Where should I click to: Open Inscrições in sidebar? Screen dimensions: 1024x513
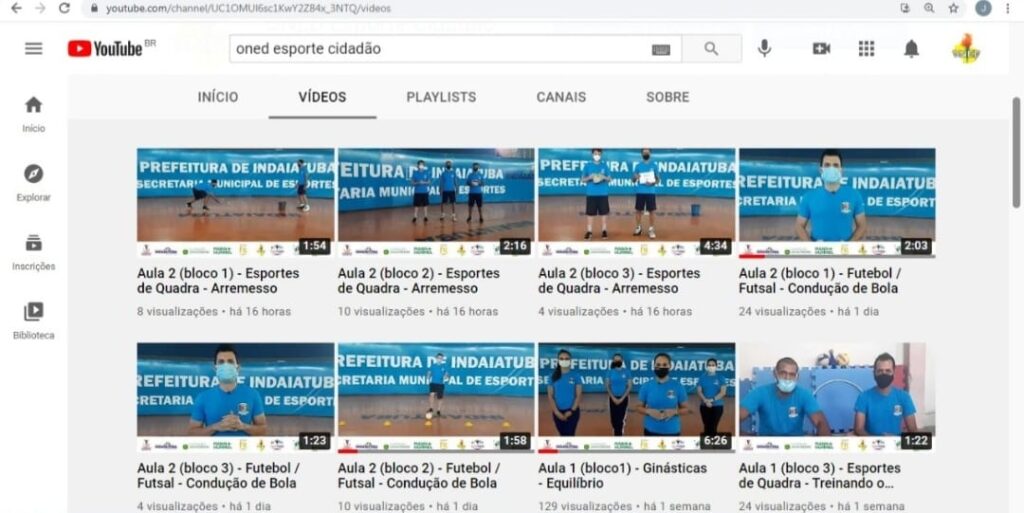click(x=34, y=251)
